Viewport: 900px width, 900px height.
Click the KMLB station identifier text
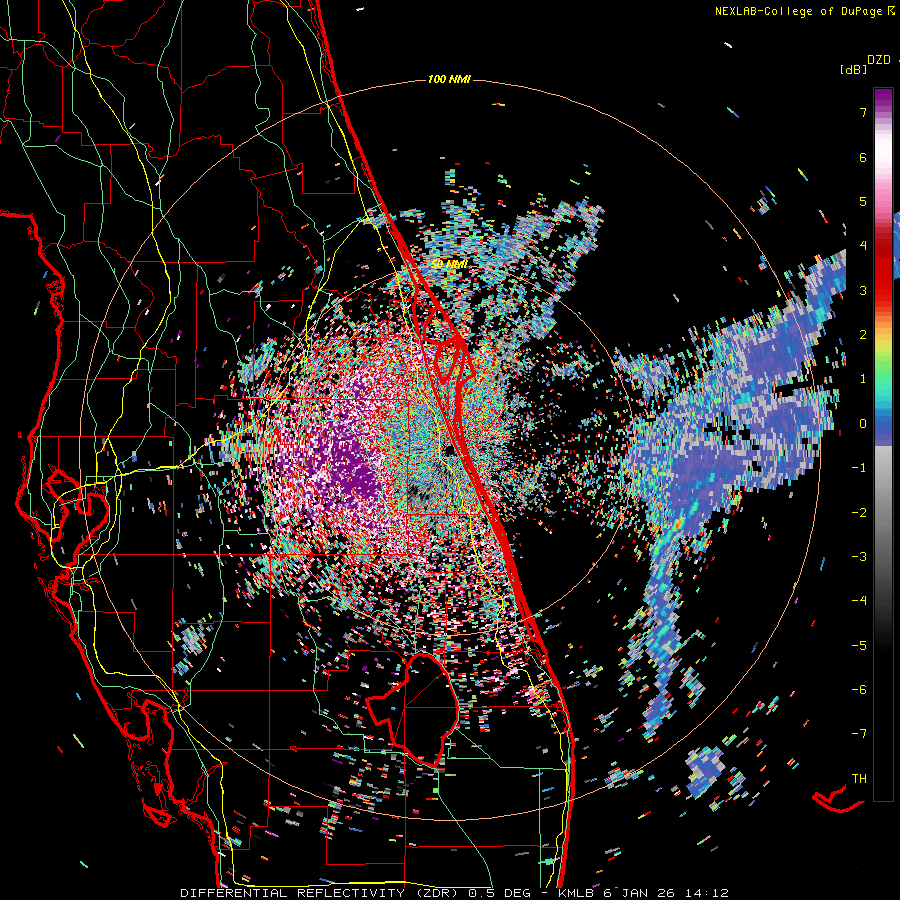pyautogui.click(x=577, y=893)
